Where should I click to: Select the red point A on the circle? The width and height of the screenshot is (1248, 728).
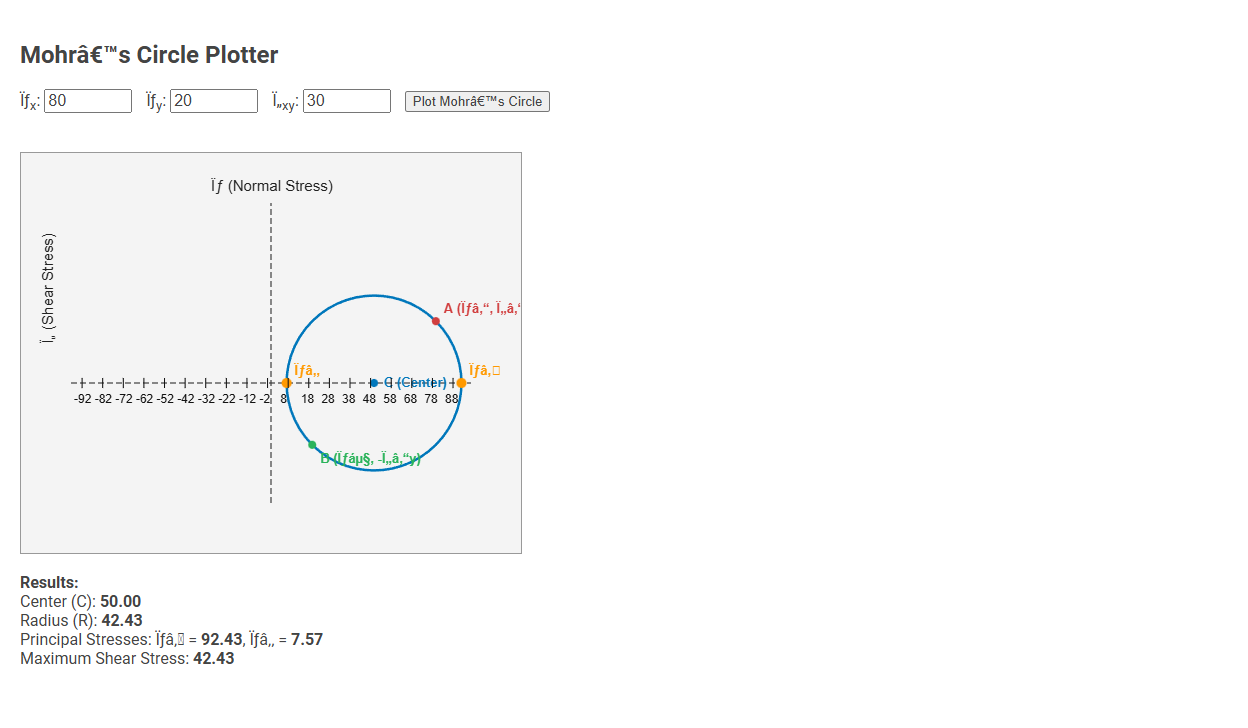click(x=435, y=320)
